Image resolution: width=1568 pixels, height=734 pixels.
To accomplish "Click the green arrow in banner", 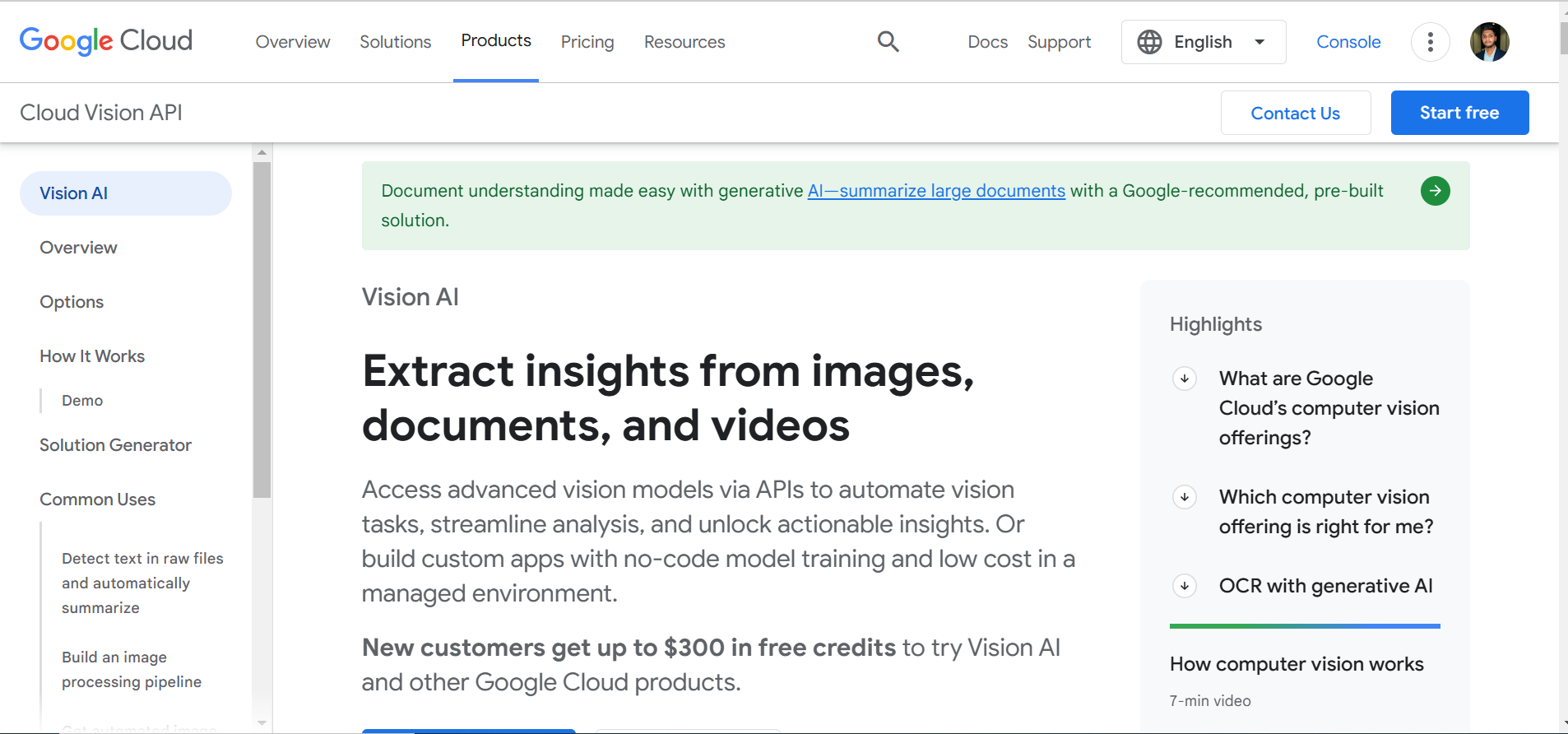I will (x=1435, y=191).
